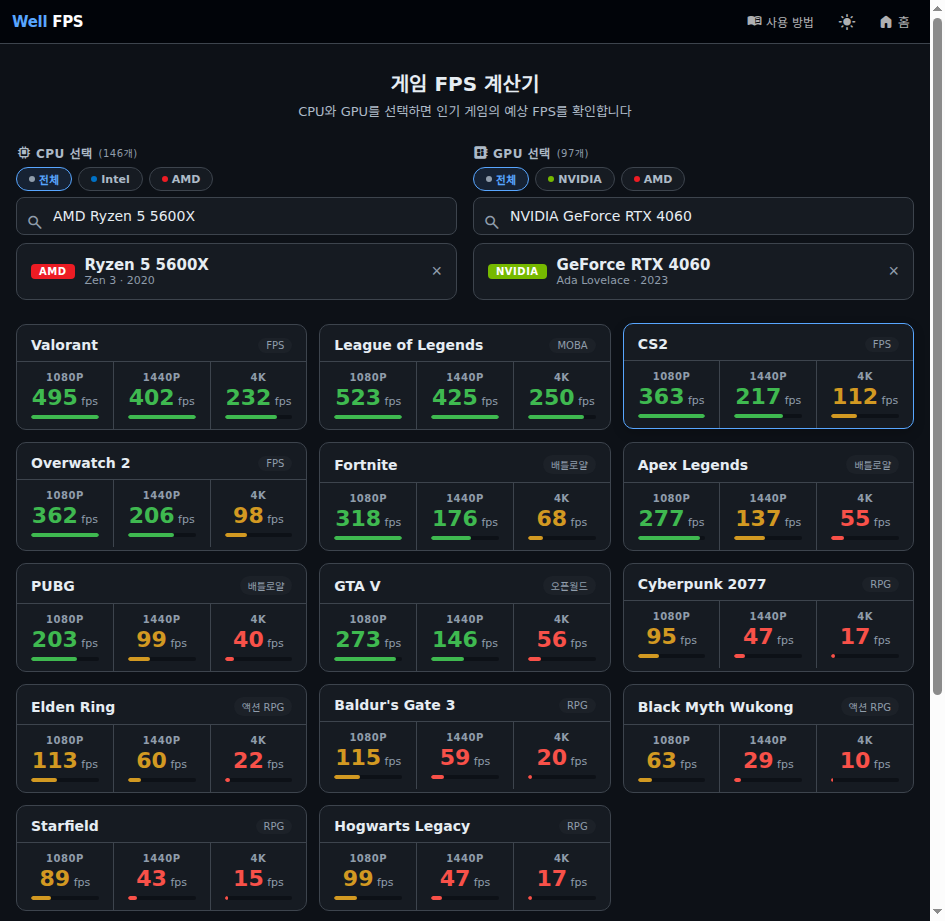Click the GPU search magnifier icon
The width and height of the screenshot is (945, 921).
click(492, 222)
